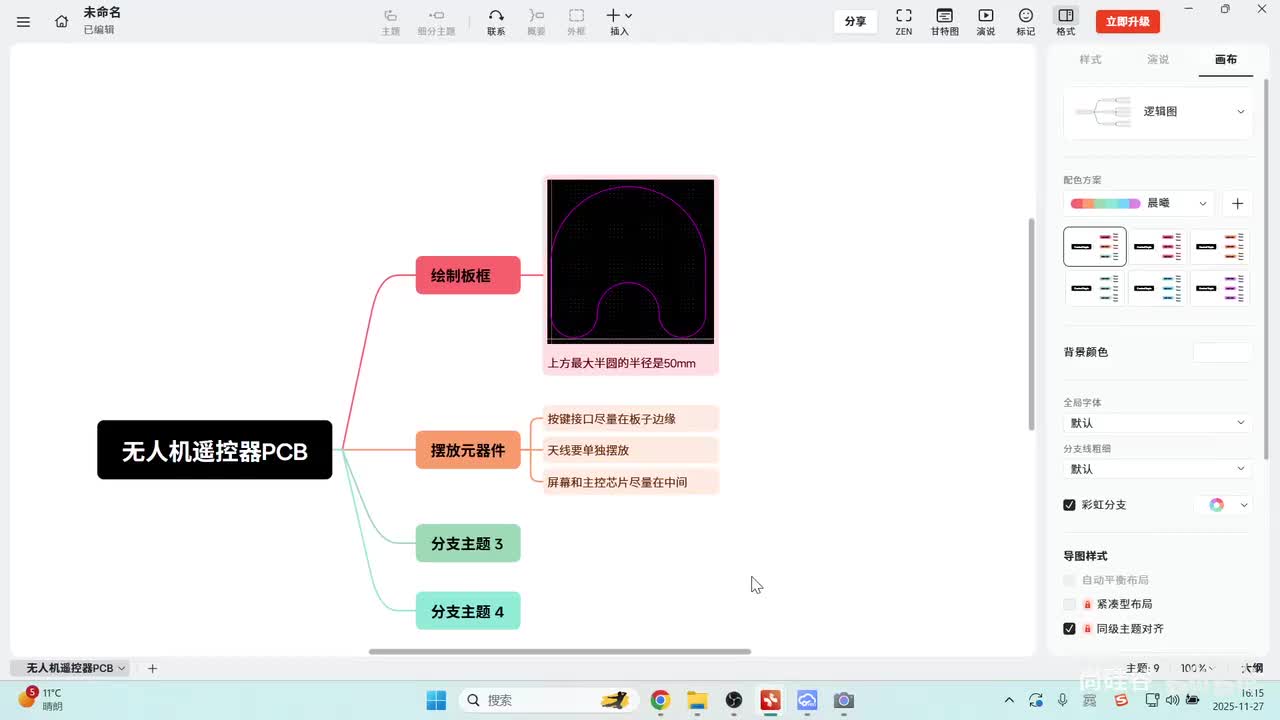Select caption 上方最大半圆的半径是50mm
The height and width of the screenshot is (720, 1280).
point(621,363)
